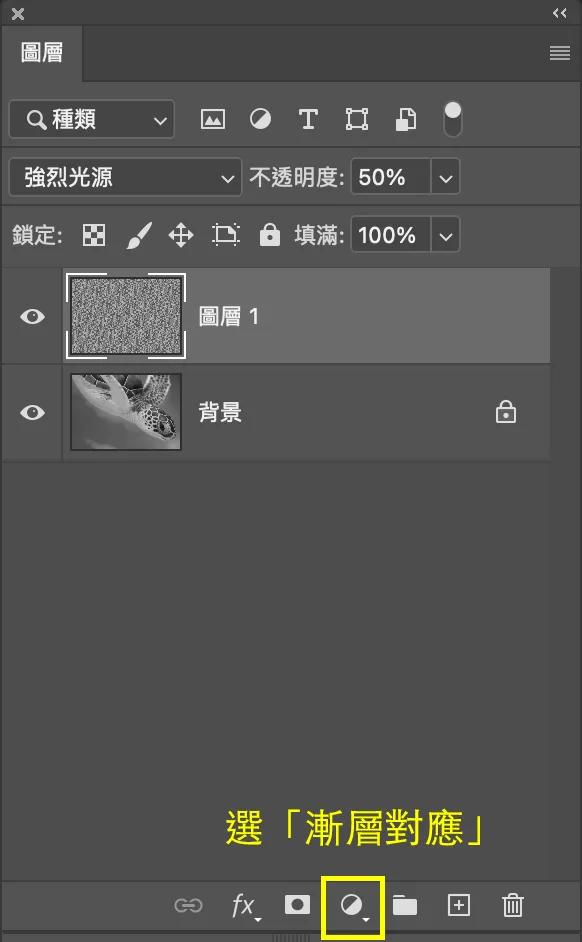Filter for shape layers icon

357,119
